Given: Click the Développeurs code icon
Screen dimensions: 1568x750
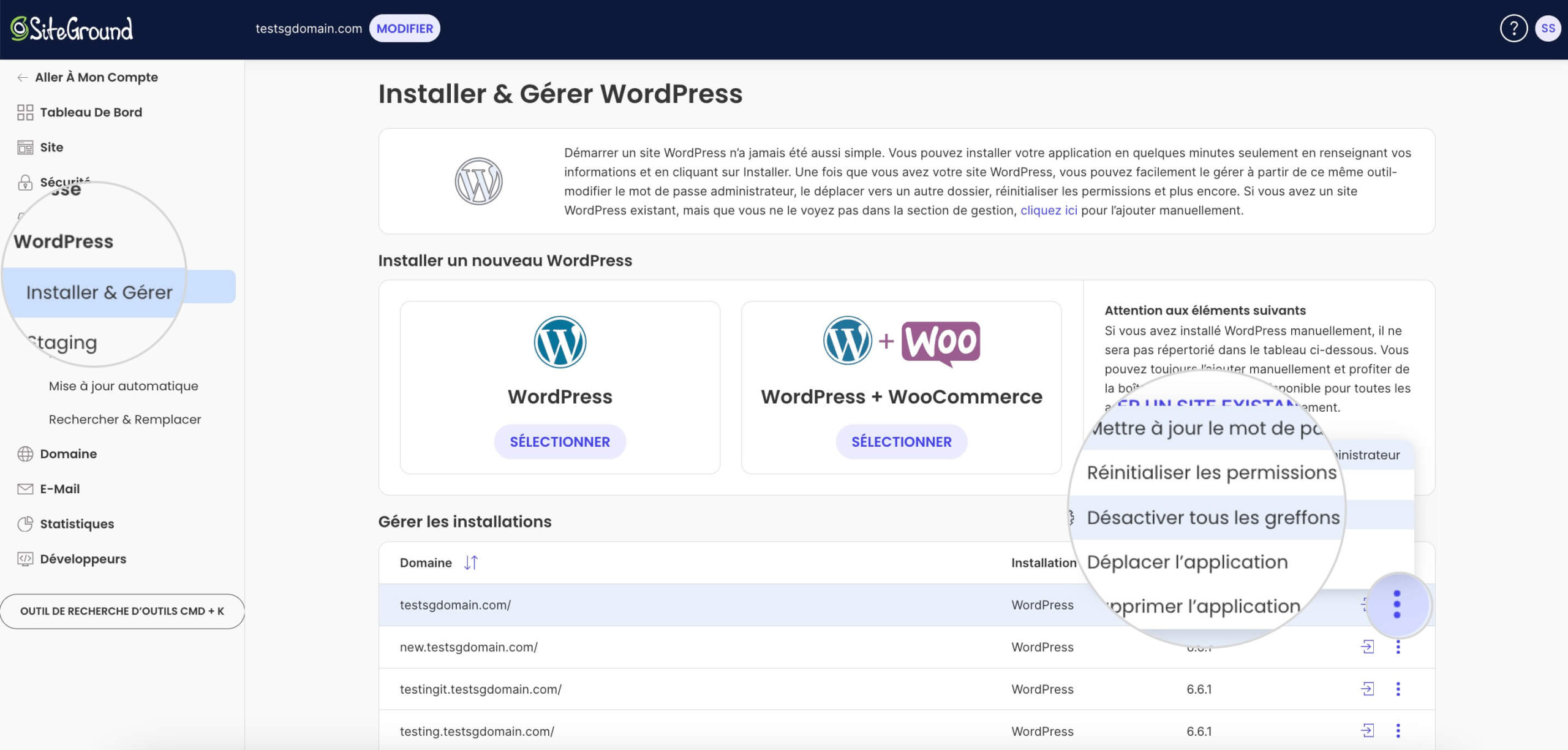Looking at the screenshot, I should point(25,559).
